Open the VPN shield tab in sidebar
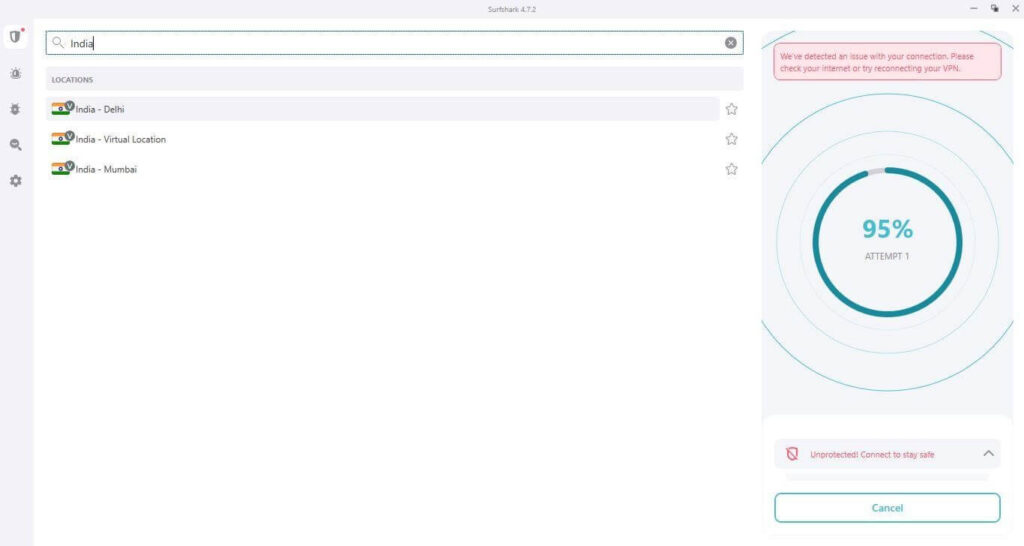This screenshot has width=1024, height=546. coord(15,37)
